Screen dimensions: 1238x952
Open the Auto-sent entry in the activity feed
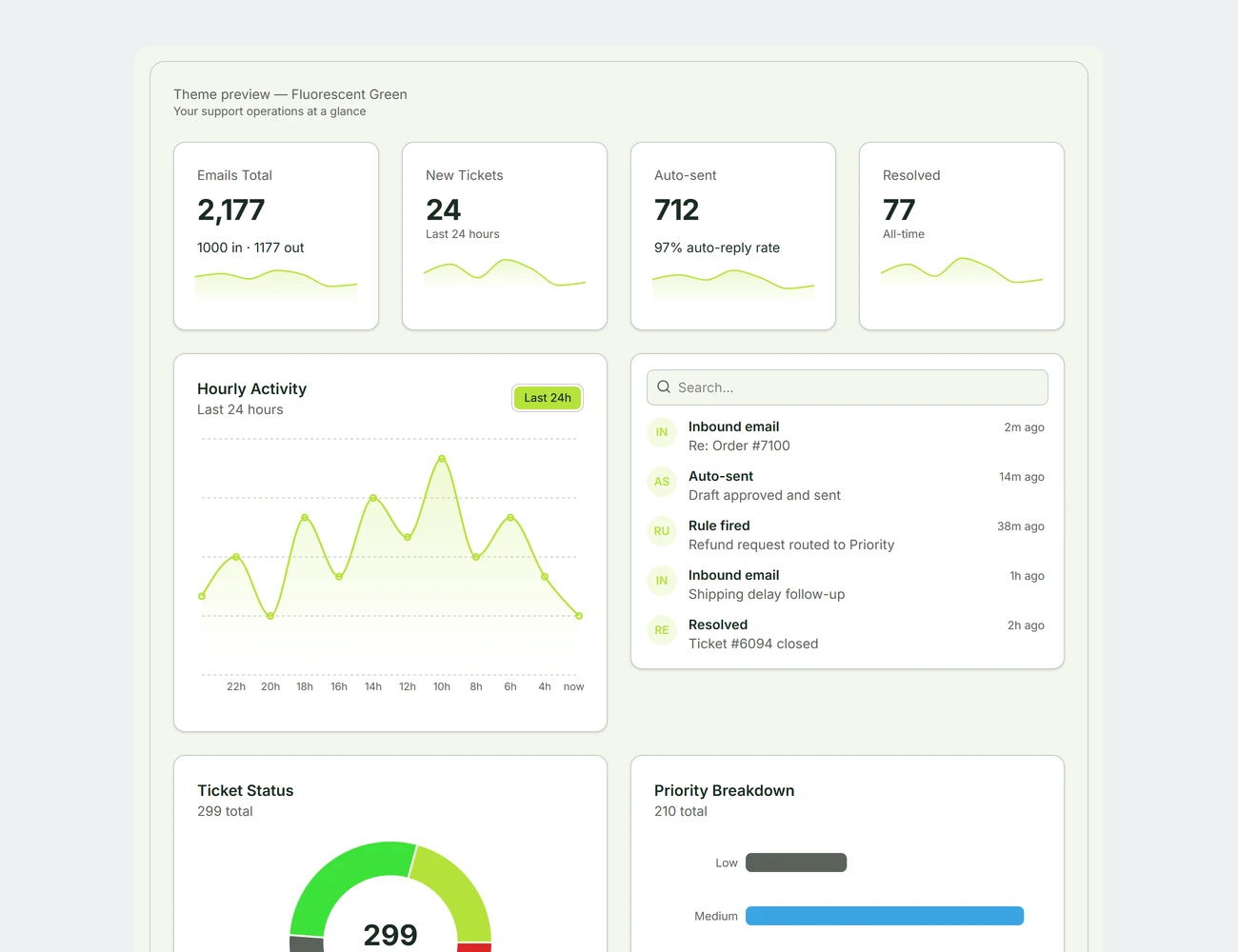coord(721,476)
